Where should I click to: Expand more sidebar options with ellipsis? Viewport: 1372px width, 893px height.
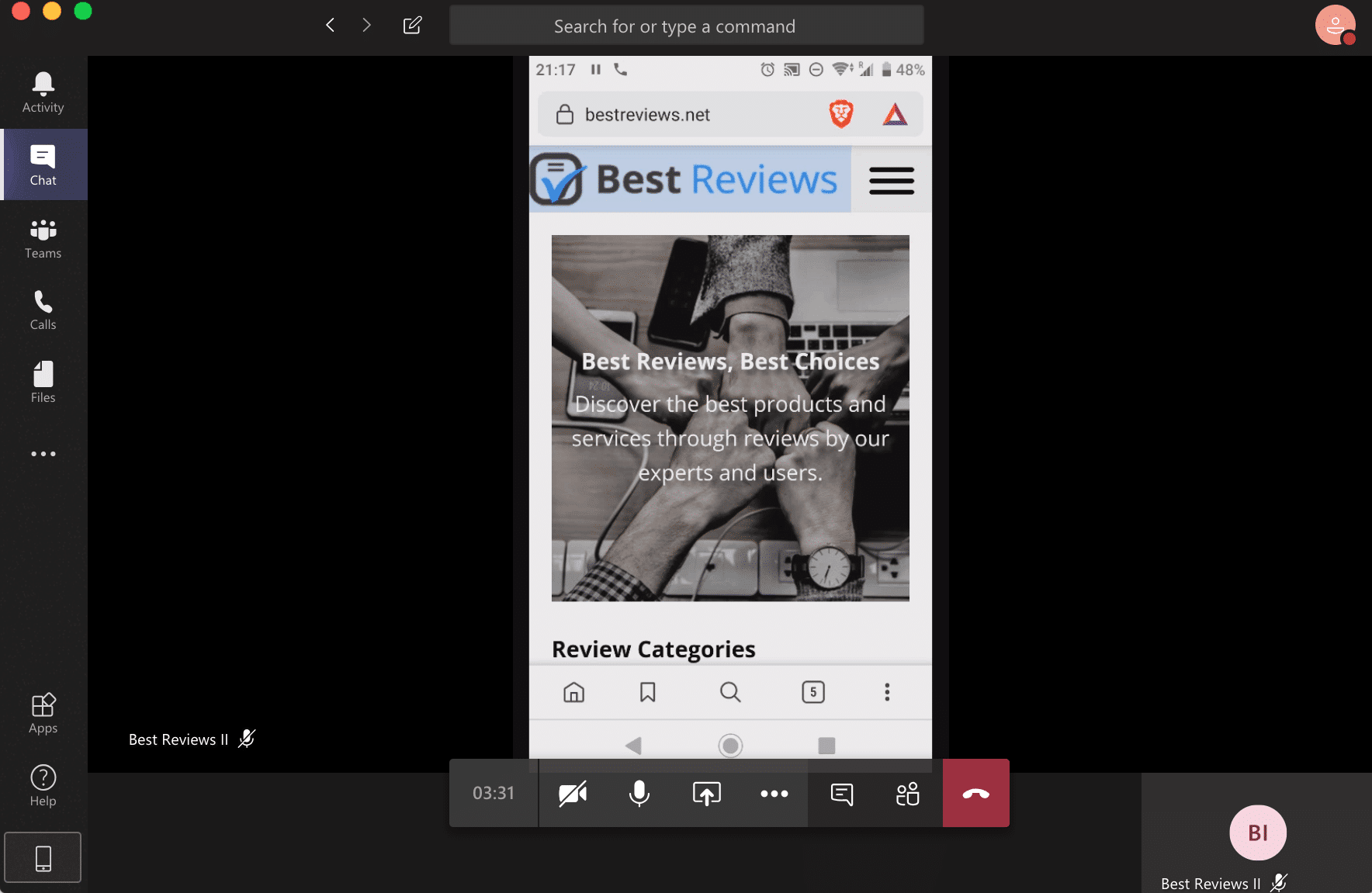pyautogui.click(x=43, y=454)
